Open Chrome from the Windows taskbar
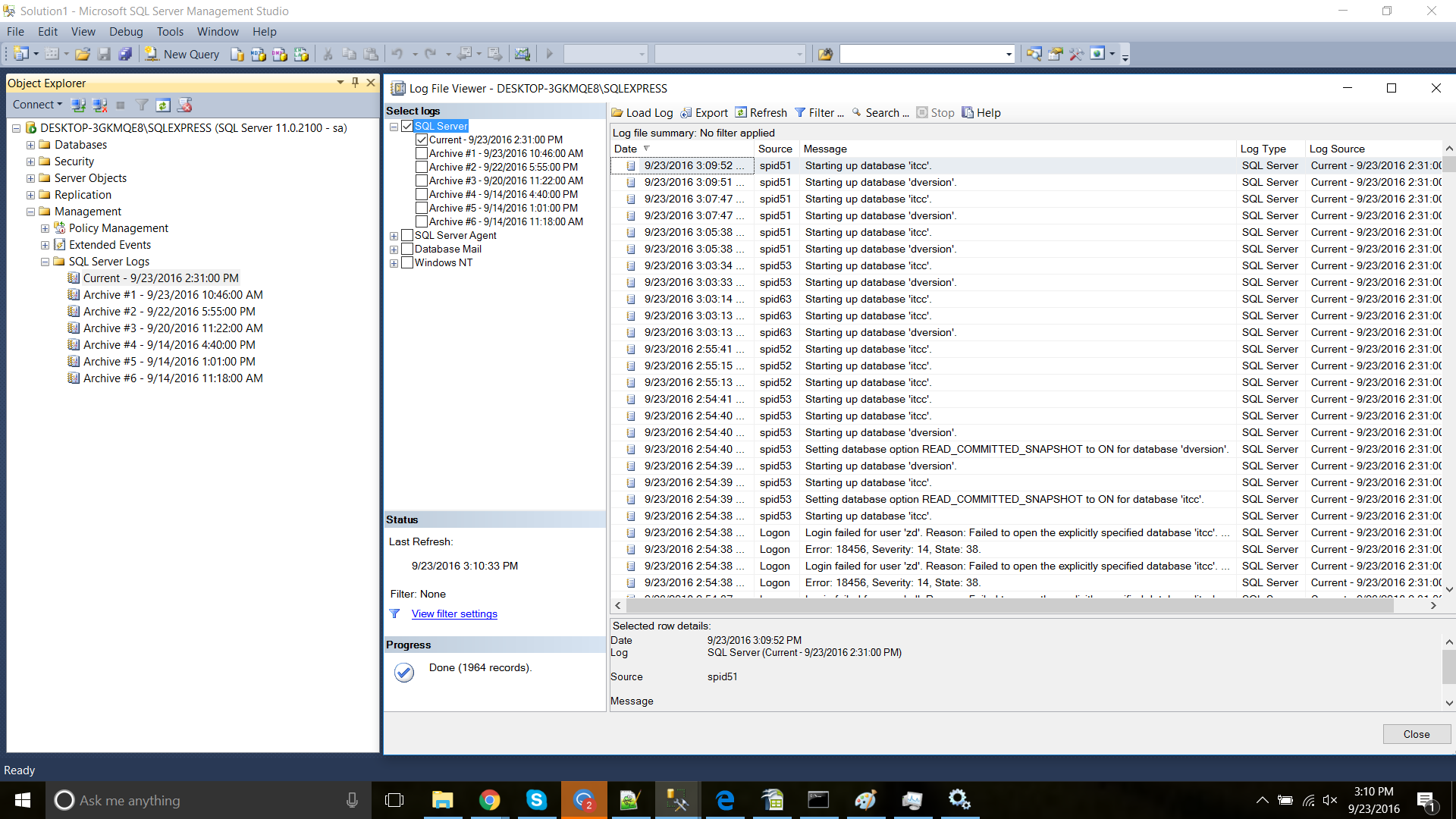The height and width of the screenshot is (819, 1456). click(489, 800)
